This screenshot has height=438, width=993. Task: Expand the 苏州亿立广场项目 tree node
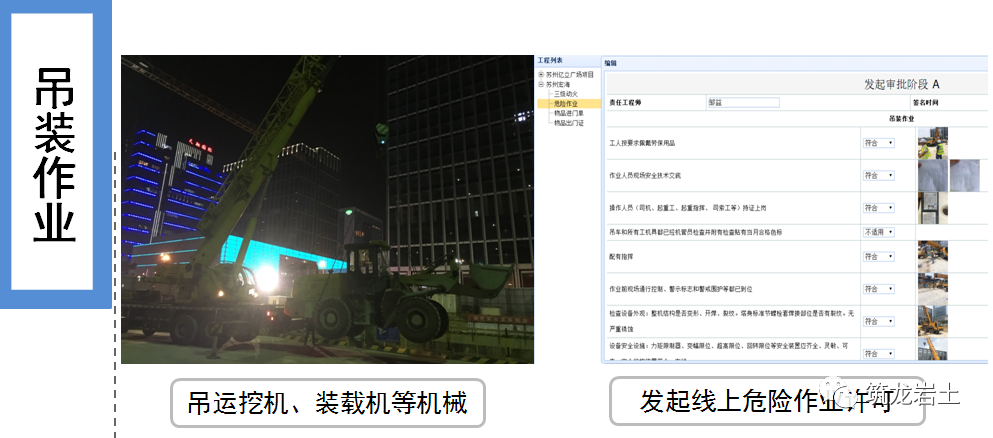541,75
